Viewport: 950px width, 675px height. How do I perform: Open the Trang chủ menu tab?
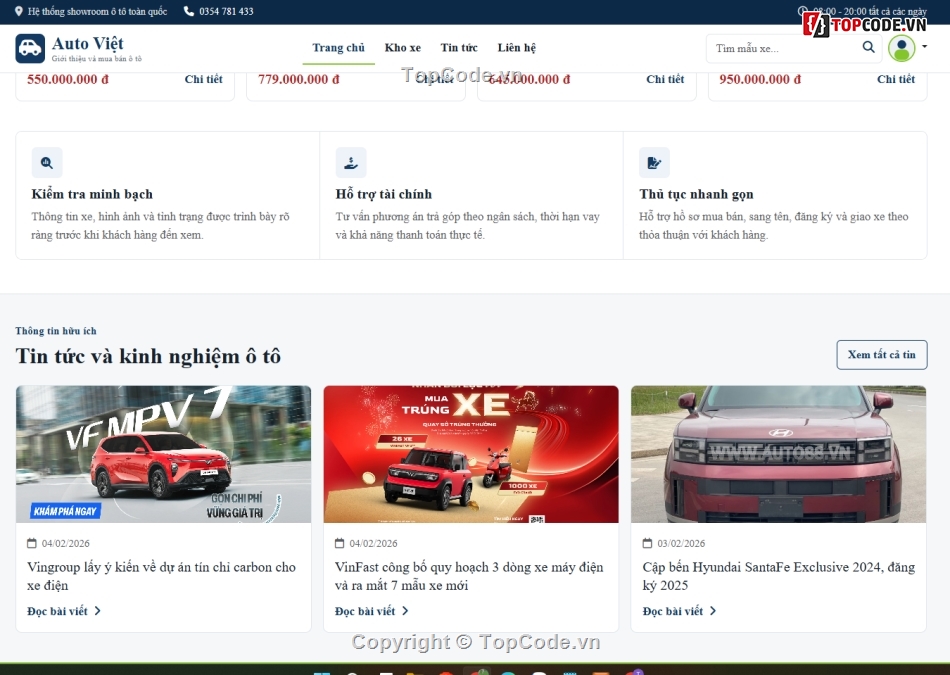tap(339, 48)
